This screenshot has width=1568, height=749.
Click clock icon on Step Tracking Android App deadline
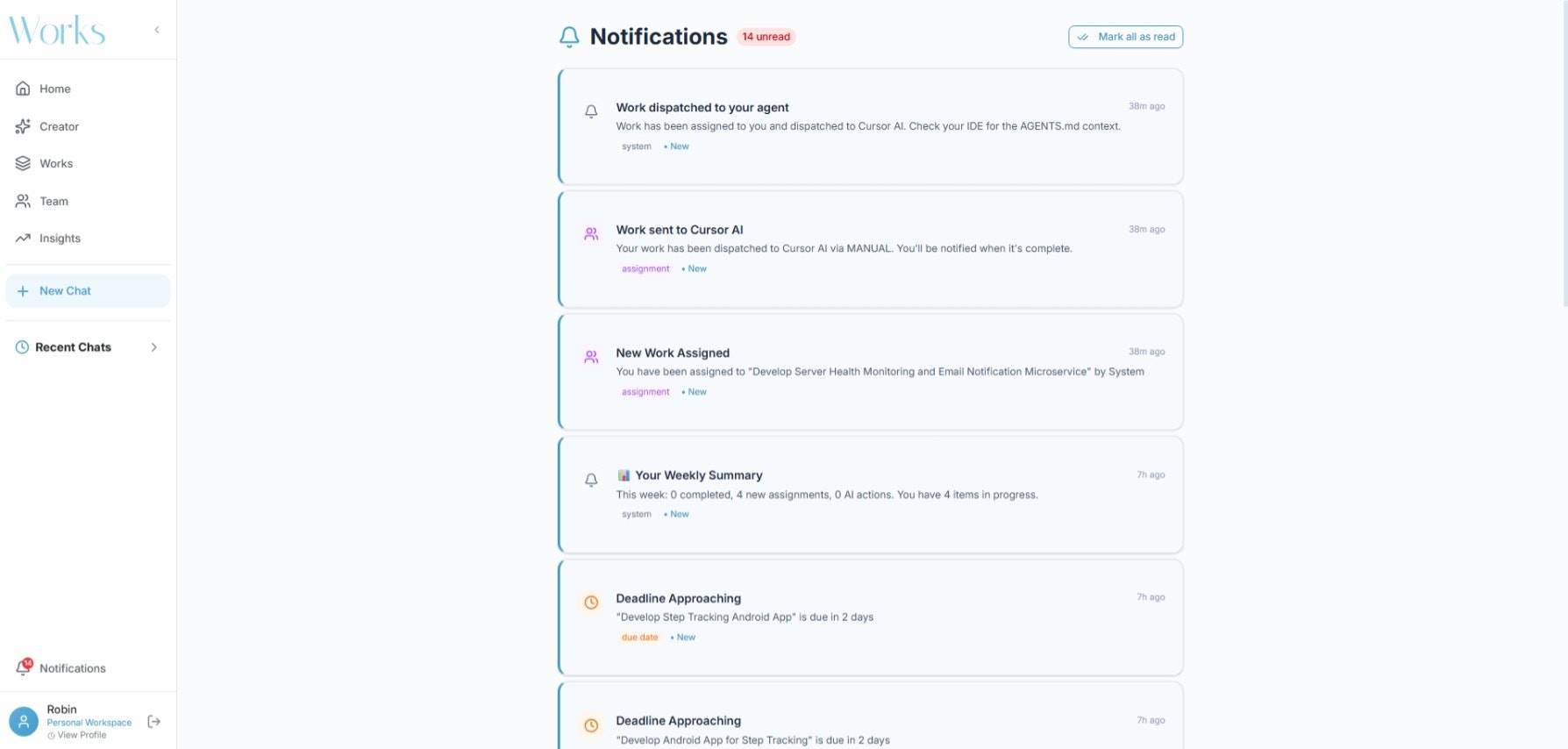pyautogui.click(x=591, y=603)
